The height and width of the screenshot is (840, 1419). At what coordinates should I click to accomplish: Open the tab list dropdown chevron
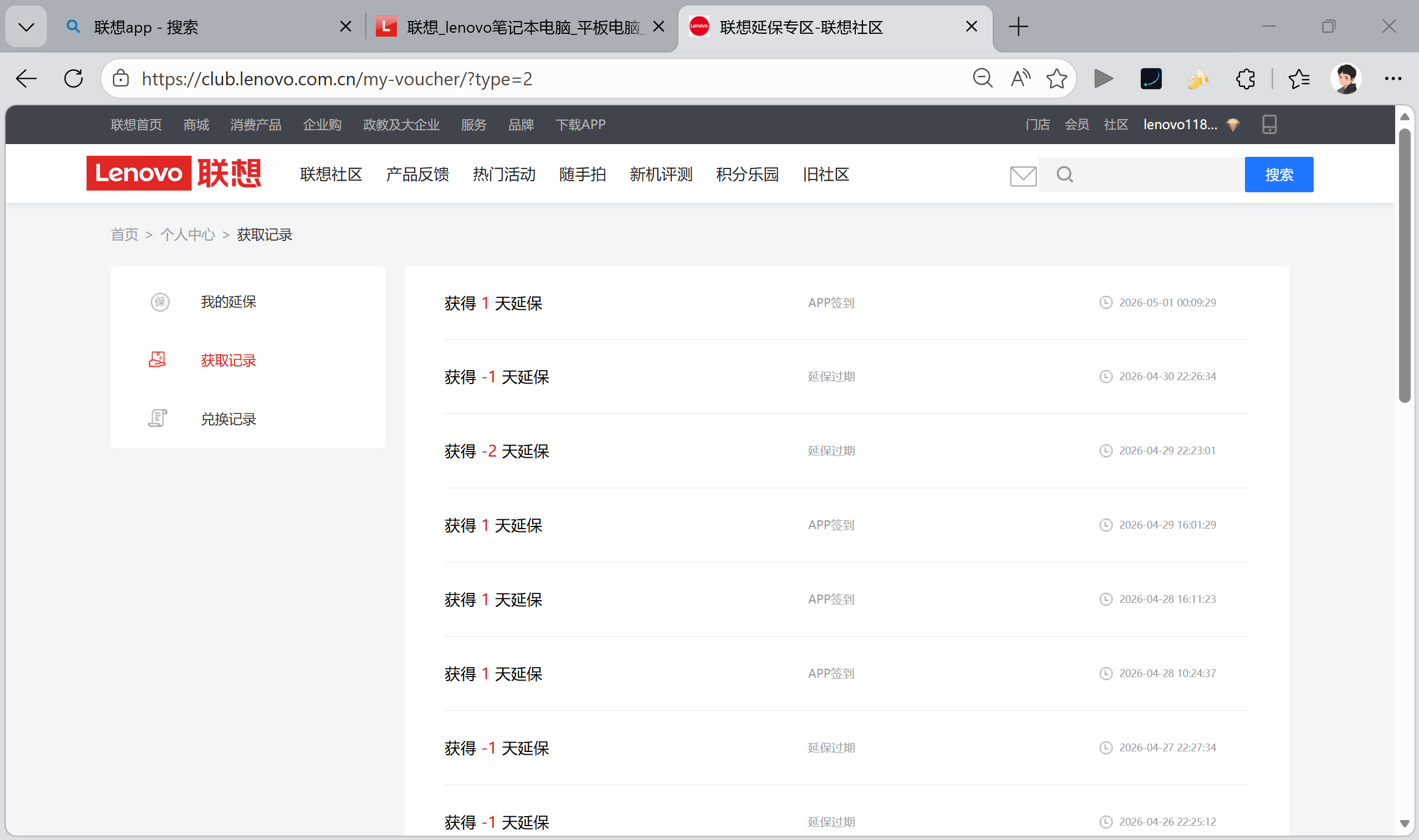click(26, 27)
